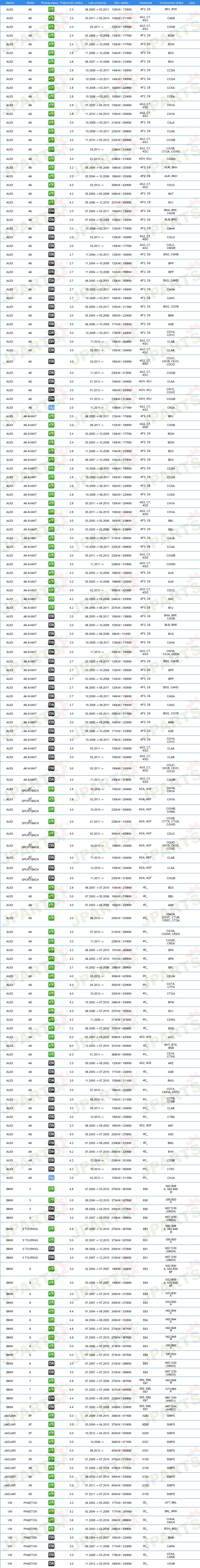Click the petrol icon in the VW Phaeton AYT, BKL row
200x1568 pixels.
tap(51, 1502)
